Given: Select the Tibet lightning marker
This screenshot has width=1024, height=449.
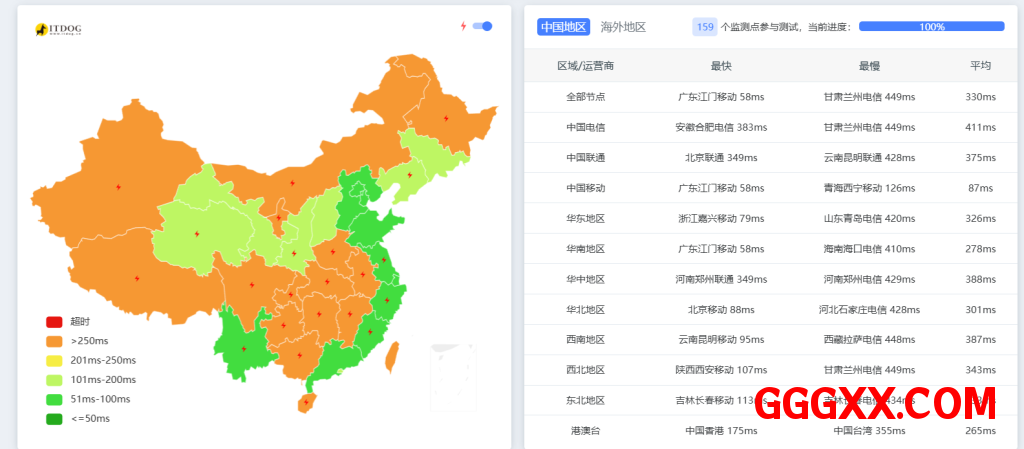Looking at the screenshot, I should pyautogui.click(x=137, y=278).
